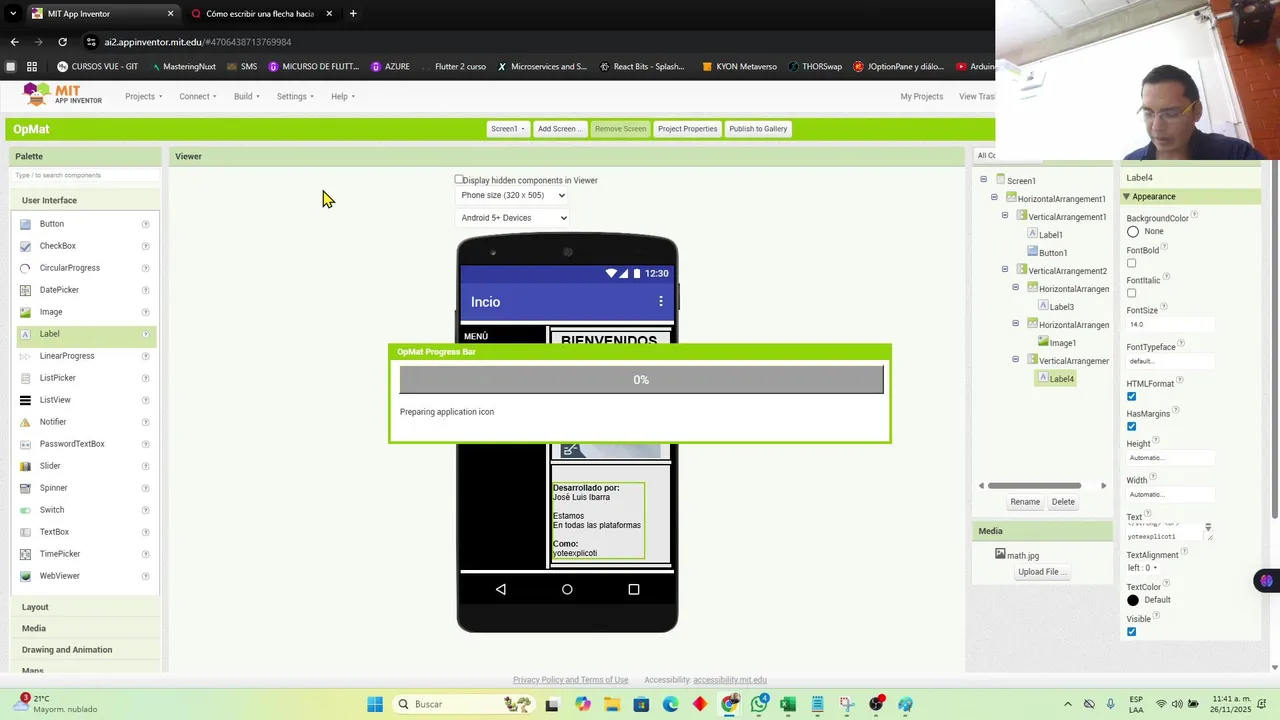Select the Slider component icon in Palette
This screenshot has height=720, width=1280.
click(26, 466)
